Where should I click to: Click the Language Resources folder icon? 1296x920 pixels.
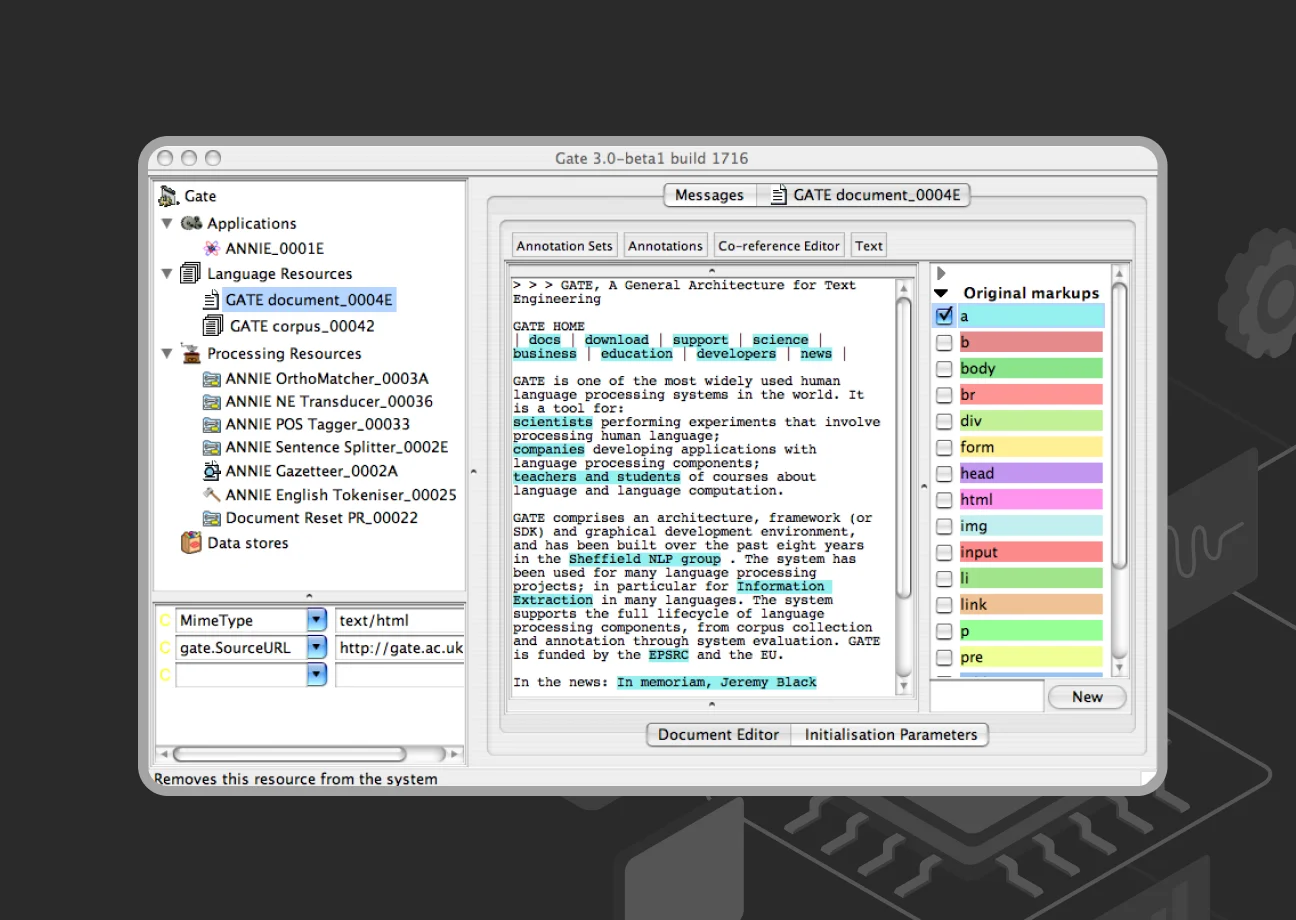click(190, 273)
